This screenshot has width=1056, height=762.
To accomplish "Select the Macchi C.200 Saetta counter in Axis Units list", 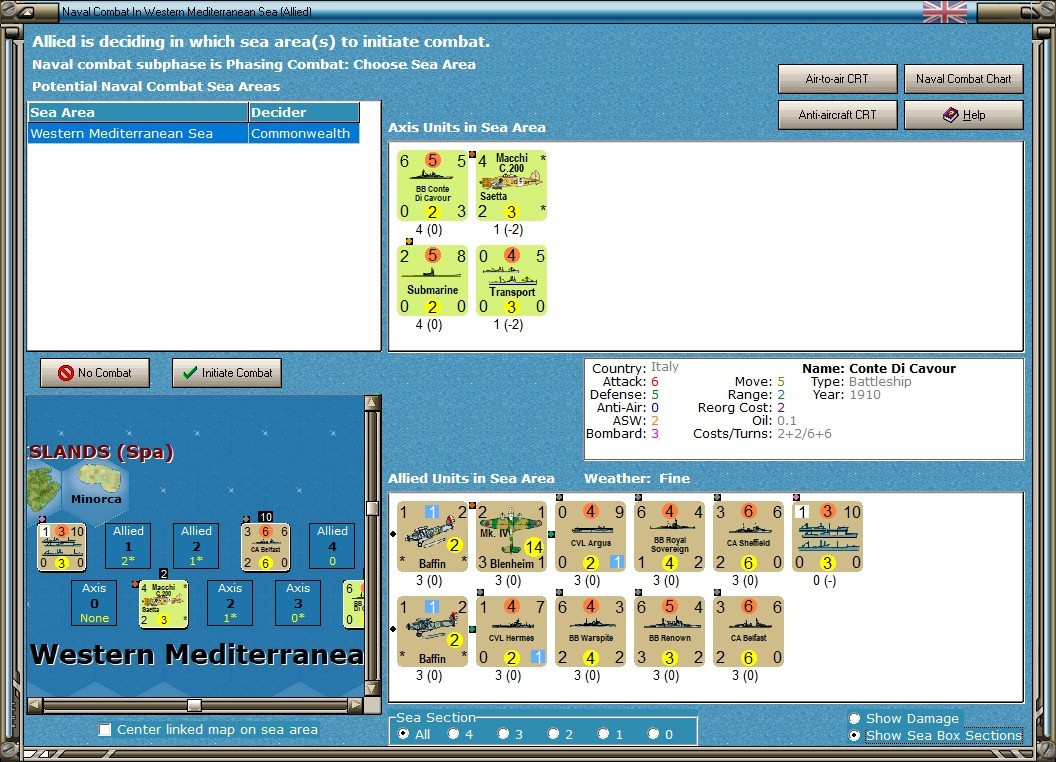I will click(511, 185).
